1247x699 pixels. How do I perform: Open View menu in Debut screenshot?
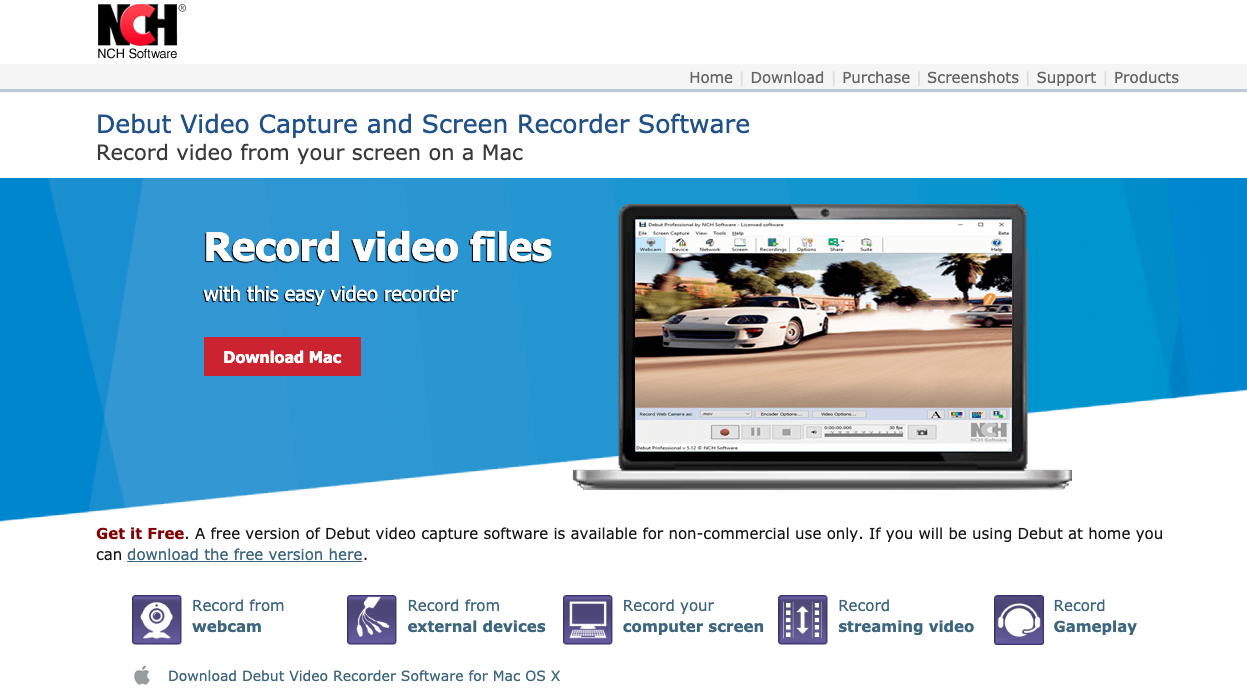[701, 233]
